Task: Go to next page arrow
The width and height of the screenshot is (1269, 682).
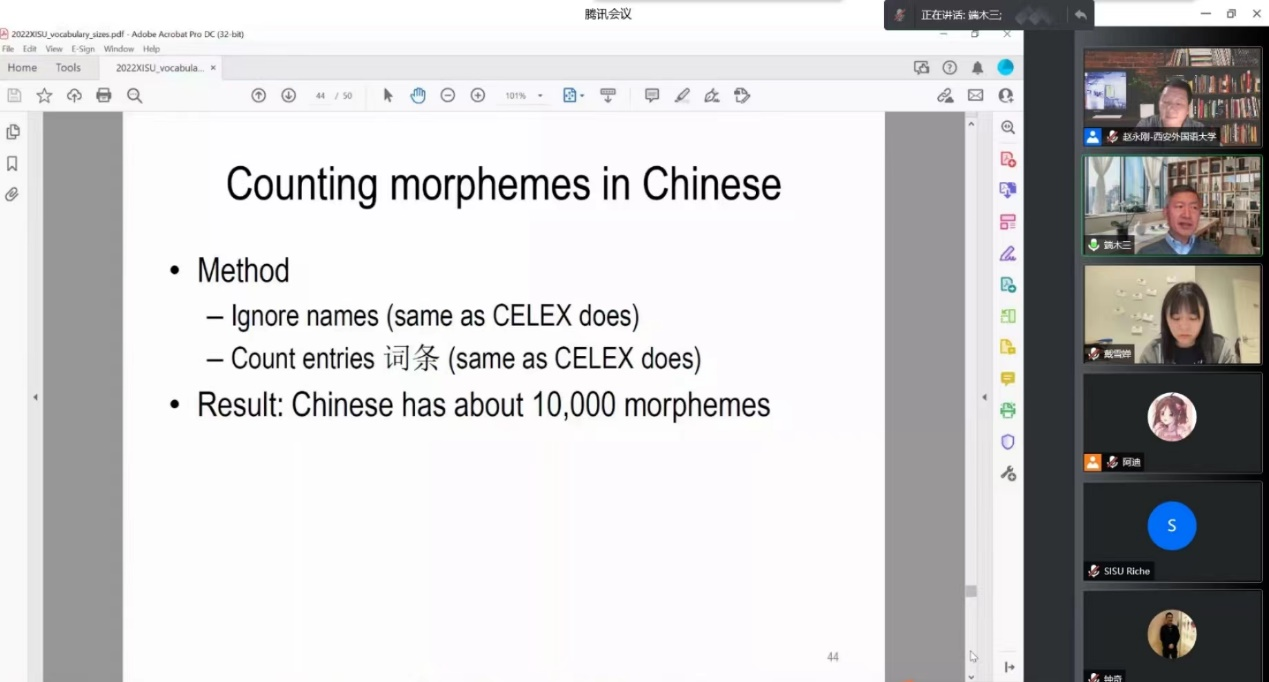Action: [x=288, y=96]
